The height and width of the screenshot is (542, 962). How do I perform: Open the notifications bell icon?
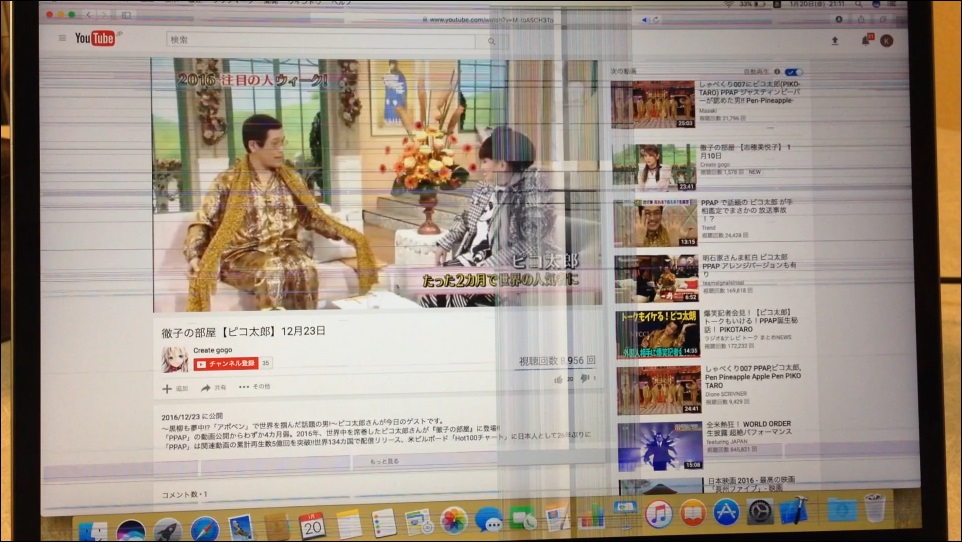click(866, 41)
